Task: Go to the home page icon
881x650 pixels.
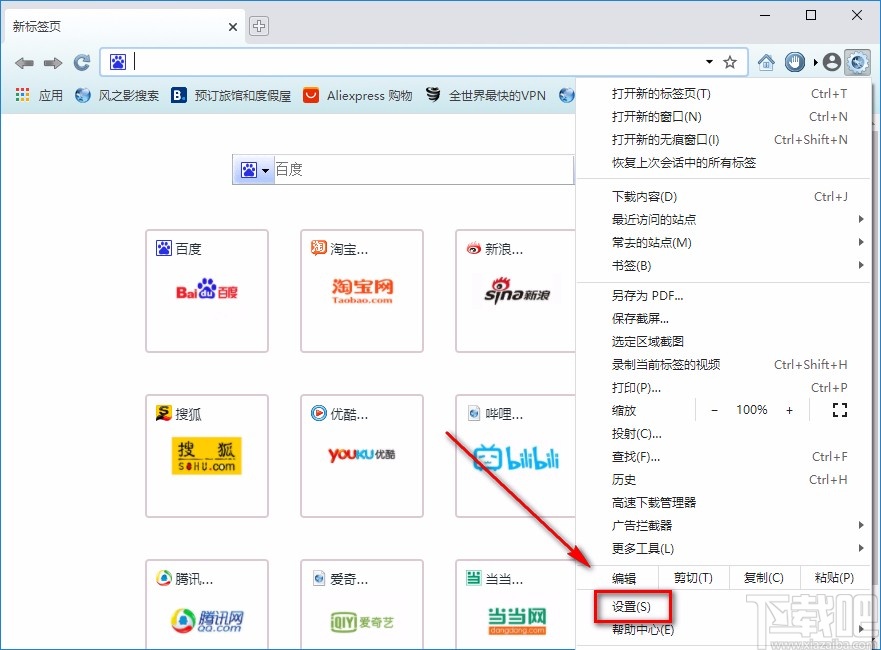Action: (x=766, y=62)
